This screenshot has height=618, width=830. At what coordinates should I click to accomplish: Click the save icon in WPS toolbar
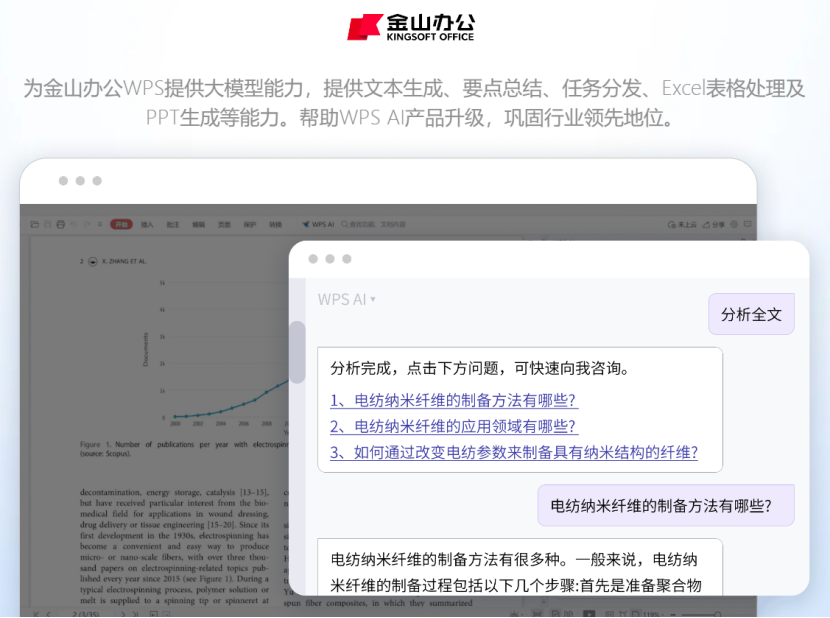[48, 225]
